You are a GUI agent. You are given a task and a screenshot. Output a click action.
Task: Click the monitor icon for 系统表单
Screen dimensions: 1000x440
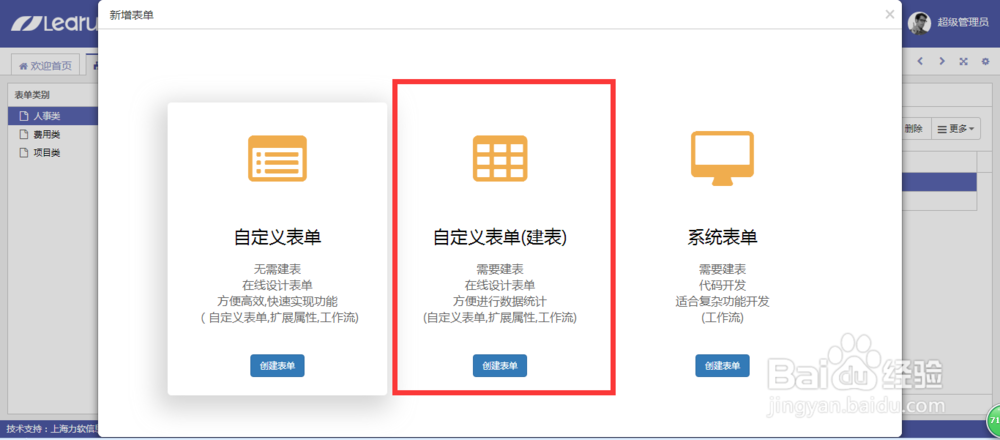[x=723, y=158]
